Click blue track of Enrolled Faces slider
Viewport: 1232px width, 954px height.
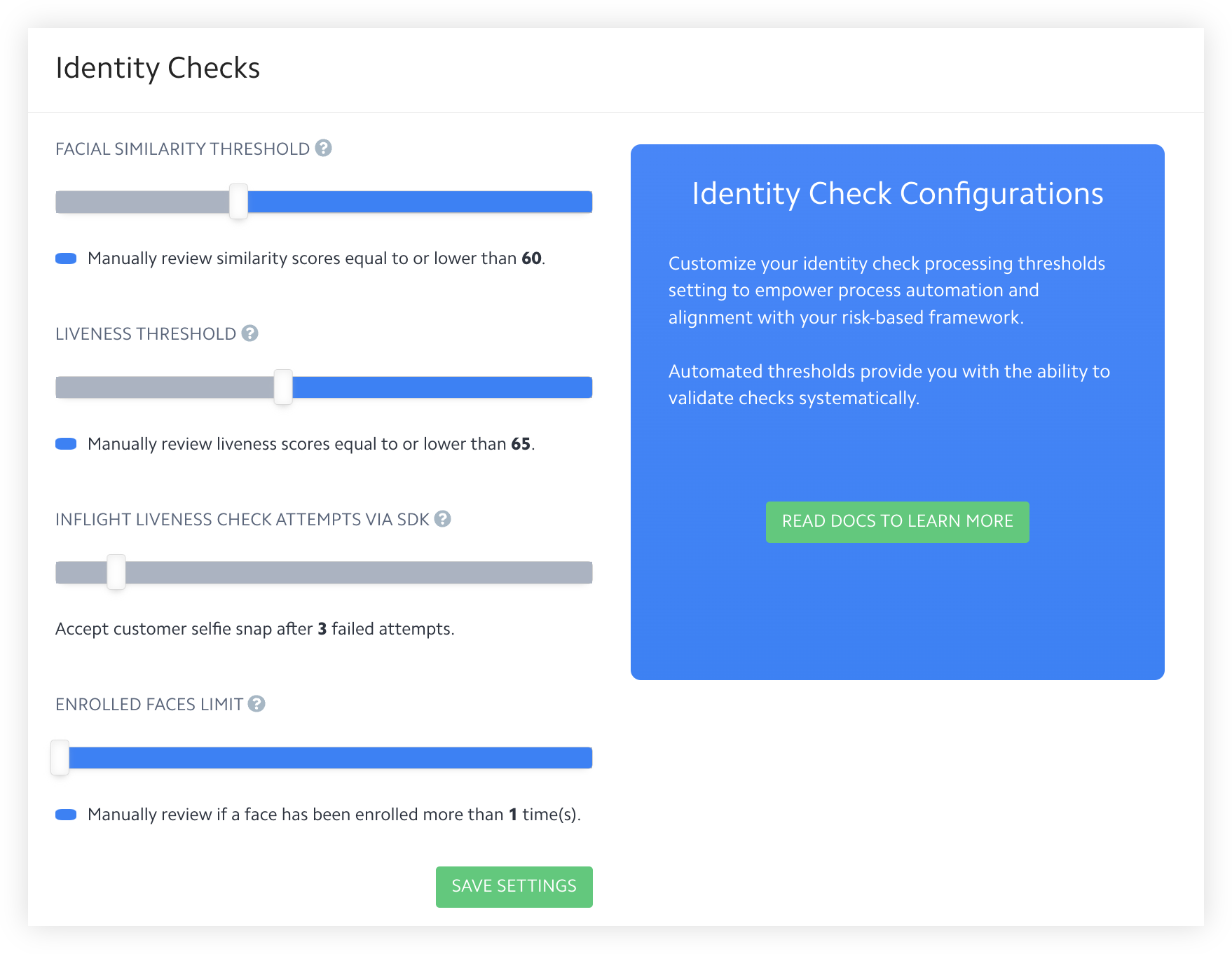tap(329, 758)
